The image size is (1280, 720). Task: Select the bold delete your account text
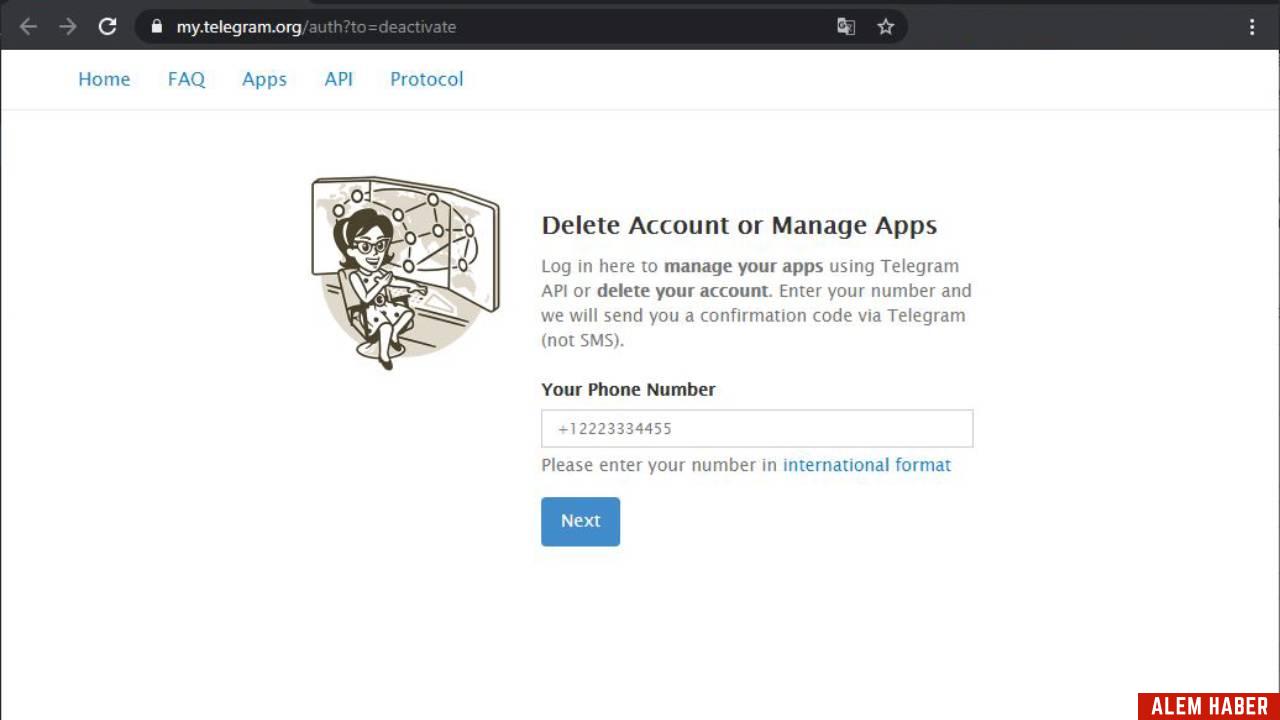[x=683, y=291]
